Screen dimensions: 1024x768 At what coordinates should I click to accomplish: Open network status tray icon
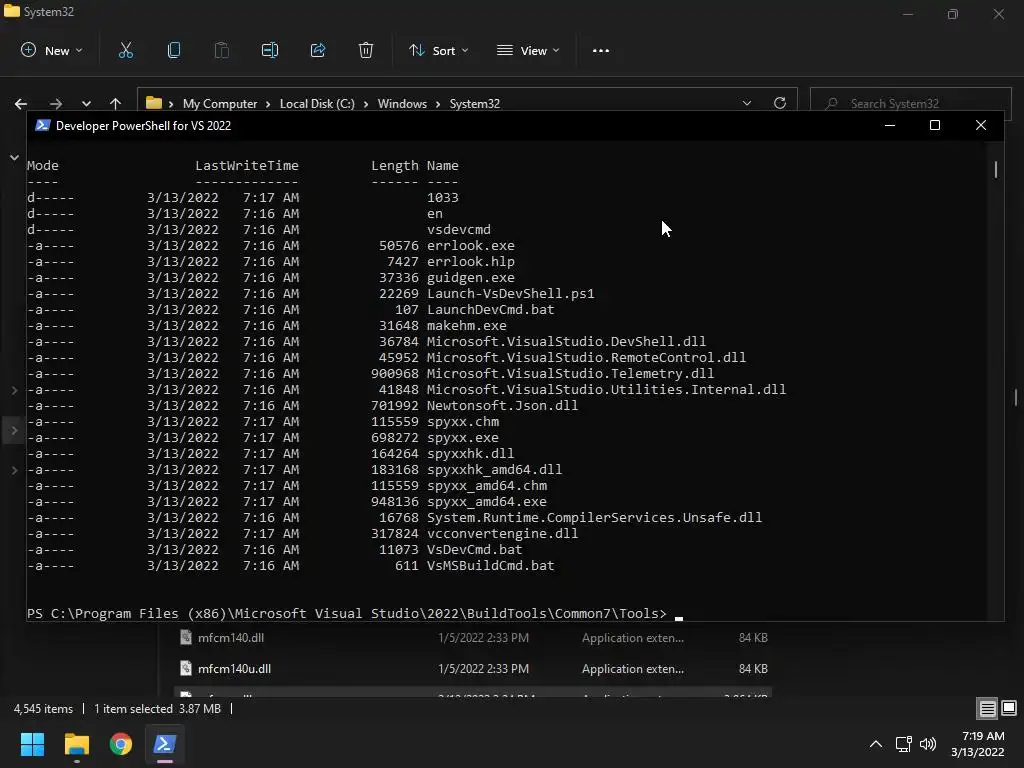[903, 744]
